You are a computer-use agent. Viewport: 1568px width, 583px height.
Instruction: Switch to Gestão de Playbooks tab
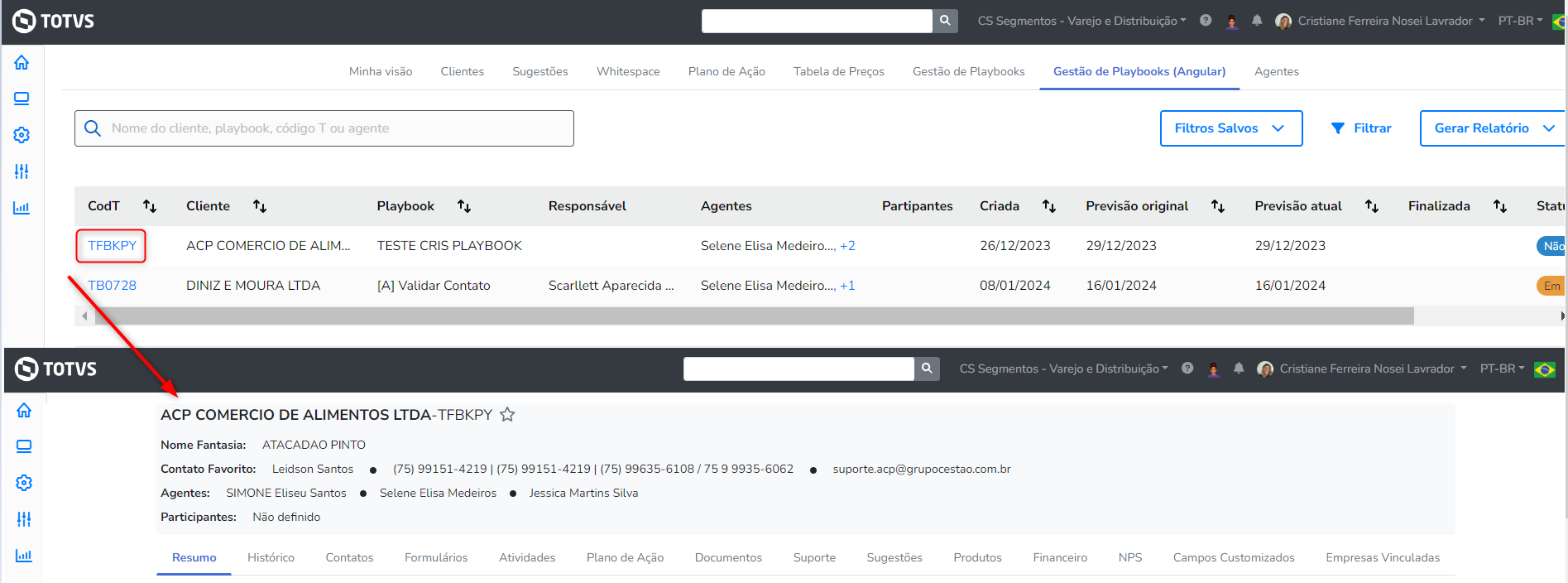tap(969, 71)
